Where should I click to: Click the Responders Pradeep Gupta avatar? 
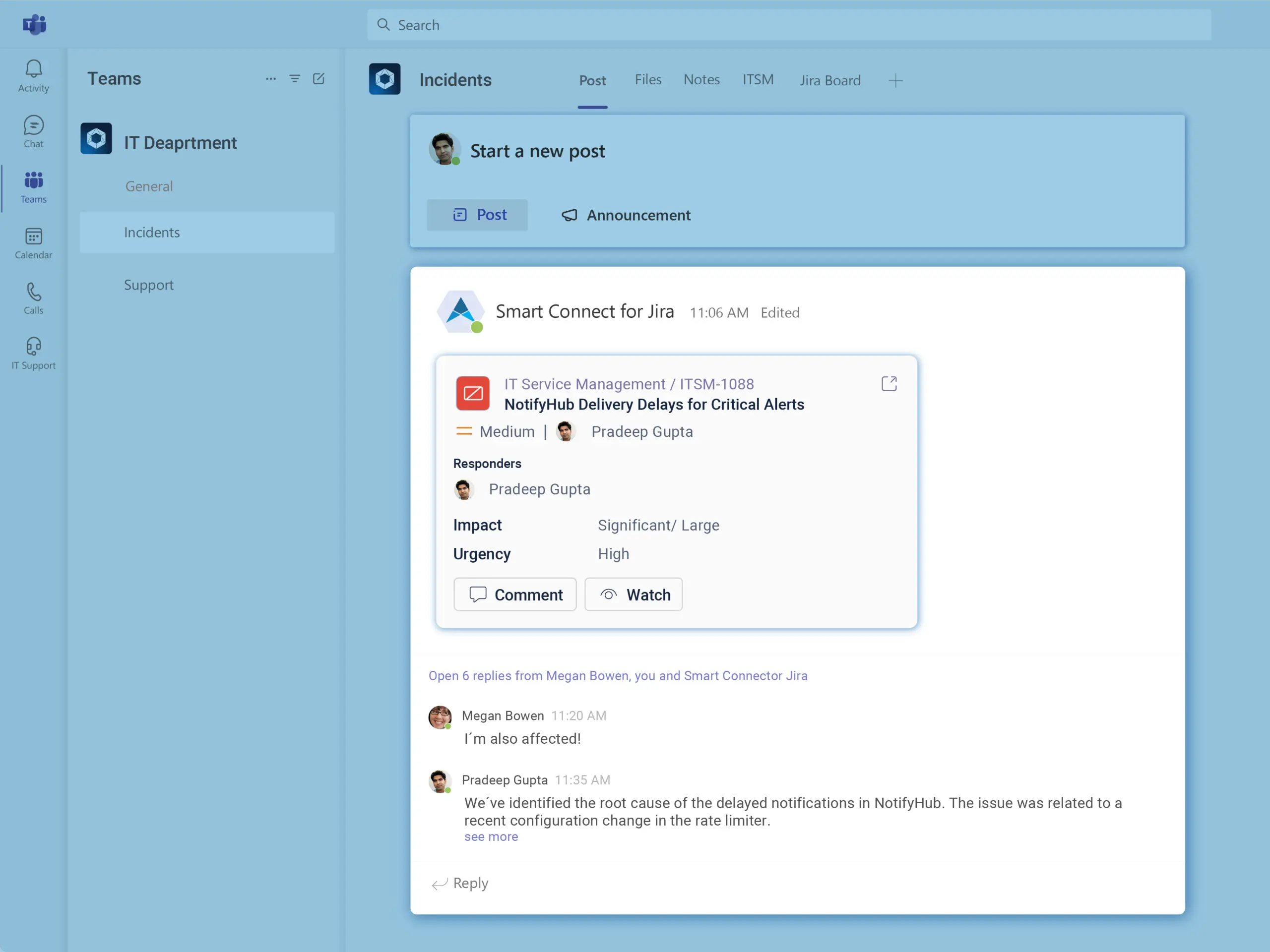click(463, 489)
